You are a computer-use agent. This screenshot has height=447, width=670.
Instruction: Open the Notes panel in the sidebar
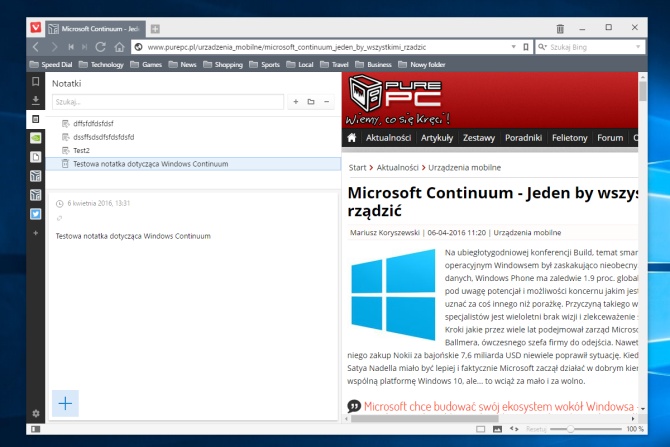pyautogui.click(x=35, y=119)
